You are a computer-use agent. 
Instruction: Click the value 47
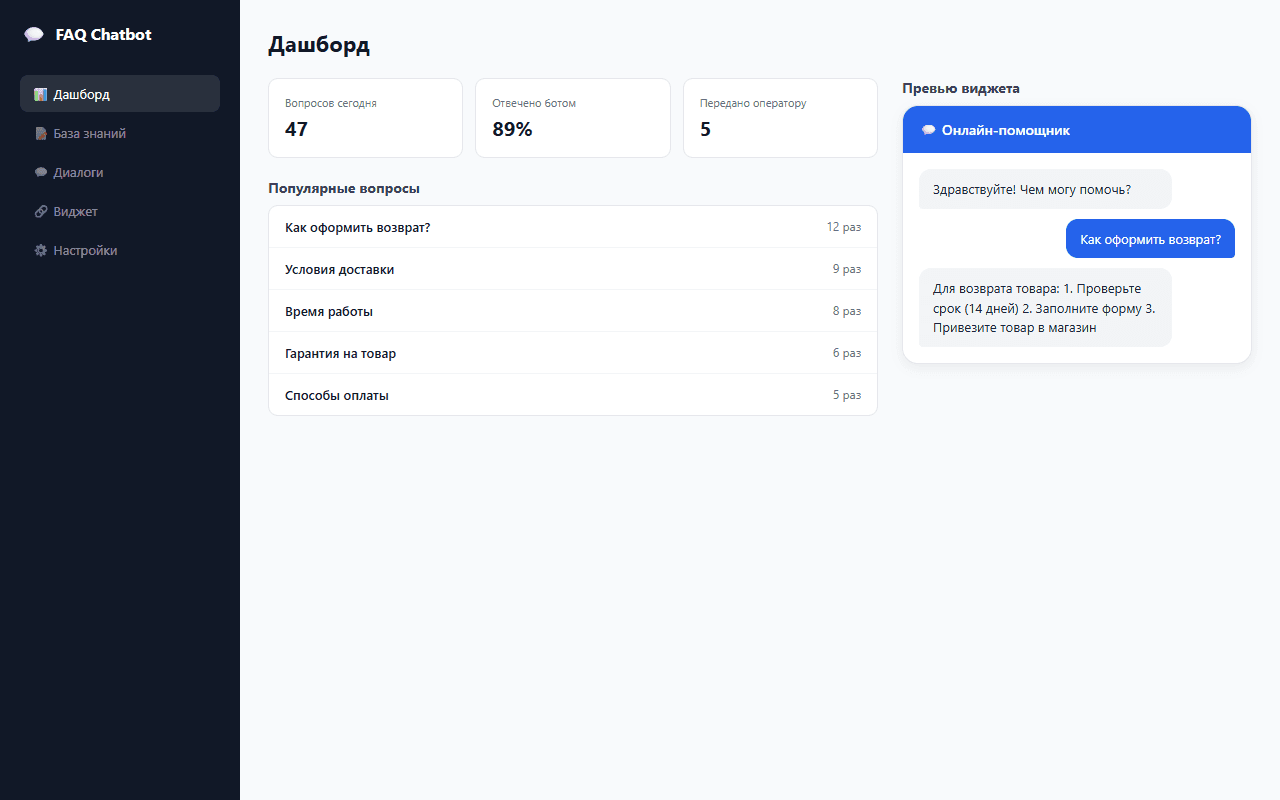pos(296,129)
